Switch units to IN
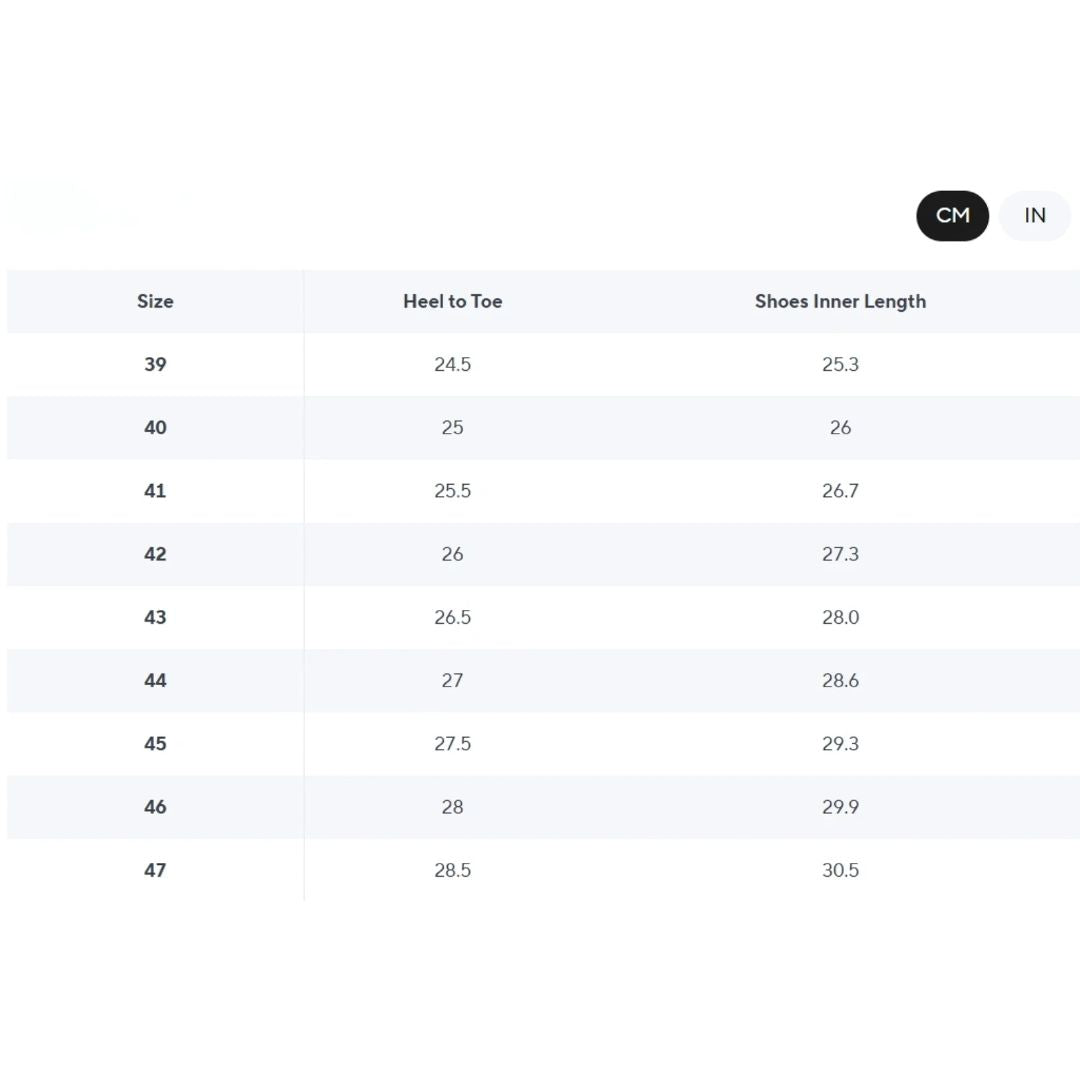Image resolution: width=1080 pixels, height=1080 pixels. (x=1034, y=215)
